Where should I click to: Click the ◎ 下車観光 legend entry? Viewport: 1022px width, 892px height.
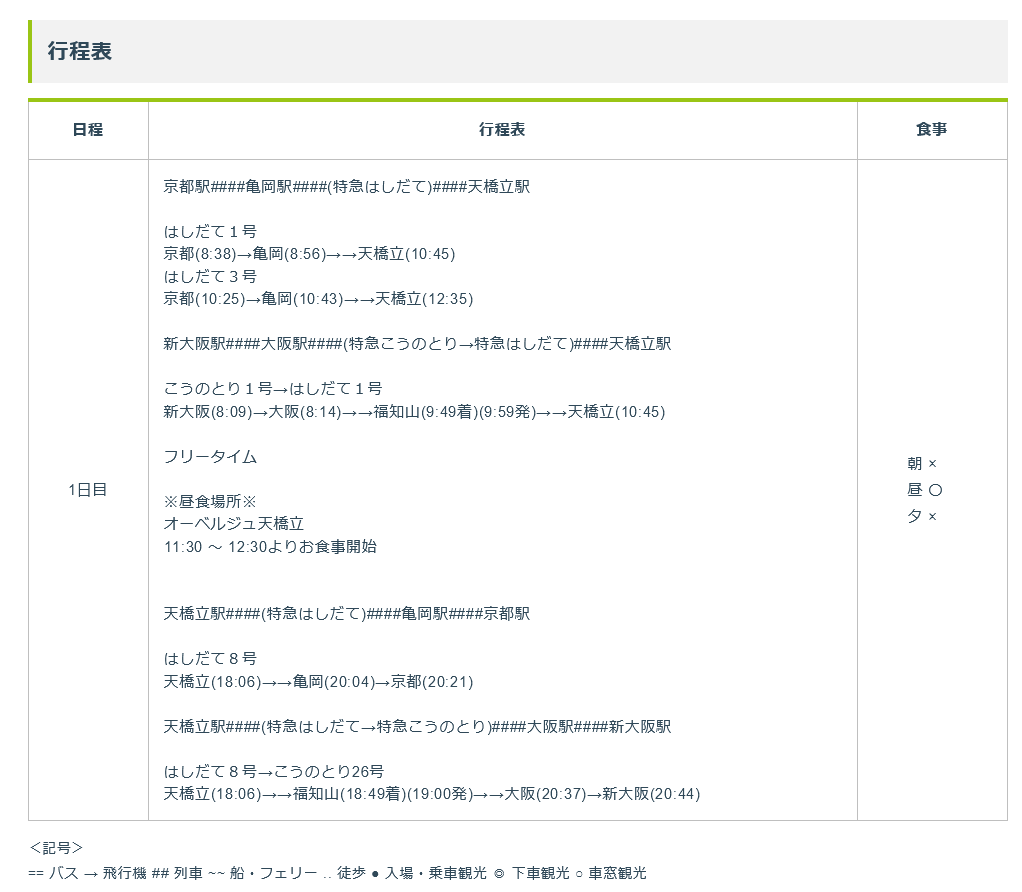coord(531,873)
